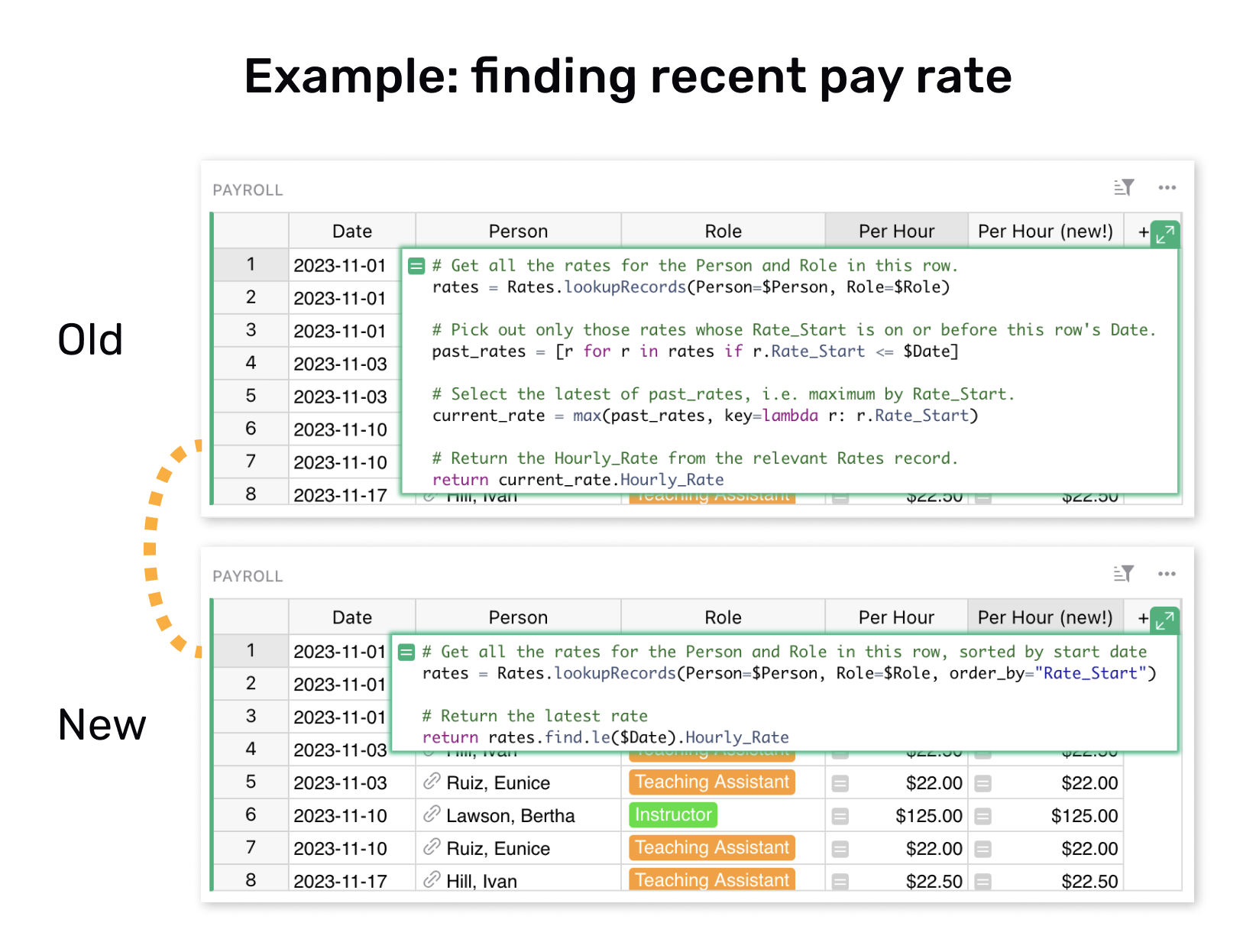Screen dimensions: 1256x952
Task: Click the formula icon in the $22.50 Per Hour (new!) cell
Action: click(983, 880)
